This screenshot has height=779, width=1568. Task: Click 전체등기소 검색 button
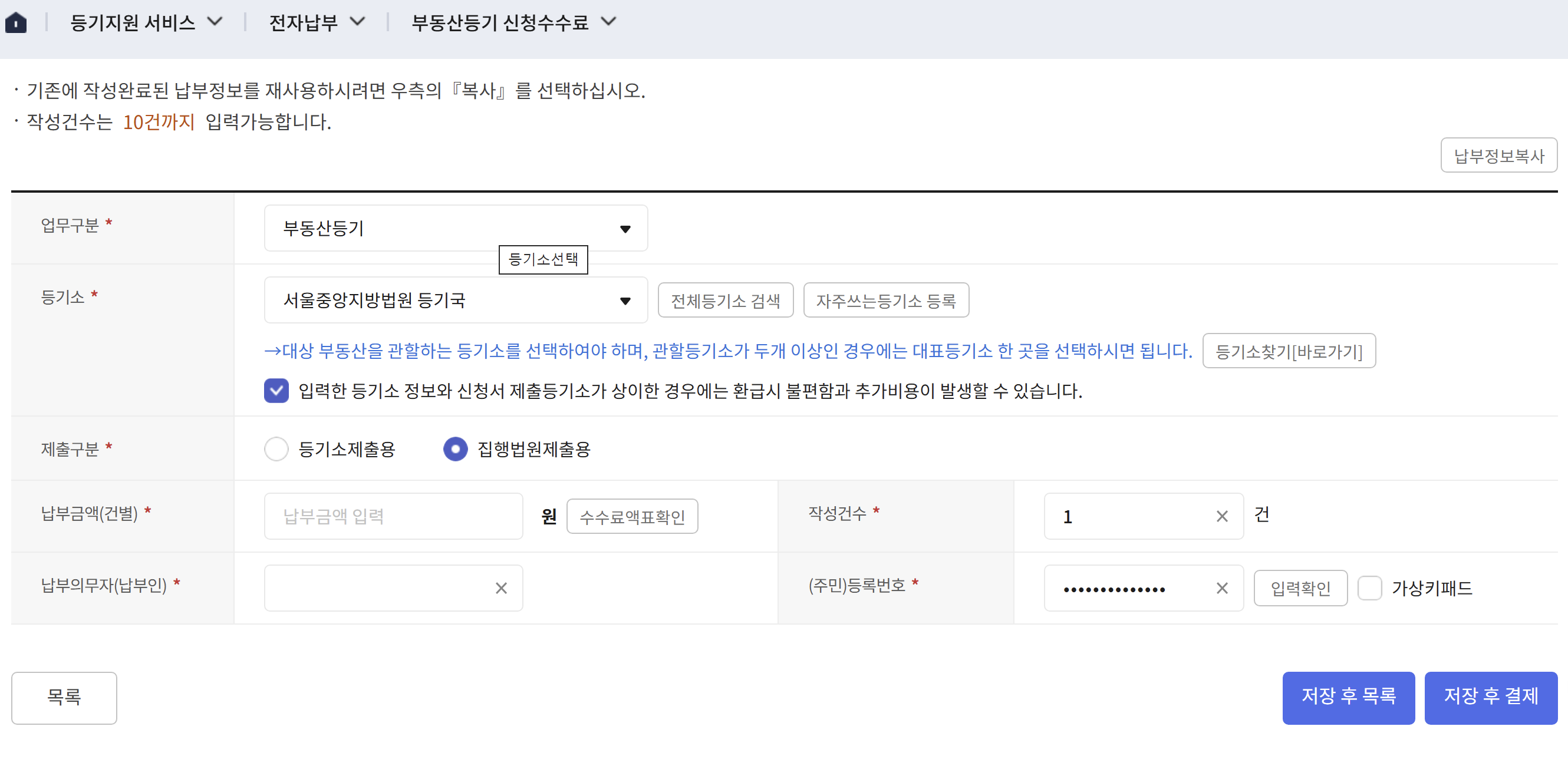click(725, 300)
